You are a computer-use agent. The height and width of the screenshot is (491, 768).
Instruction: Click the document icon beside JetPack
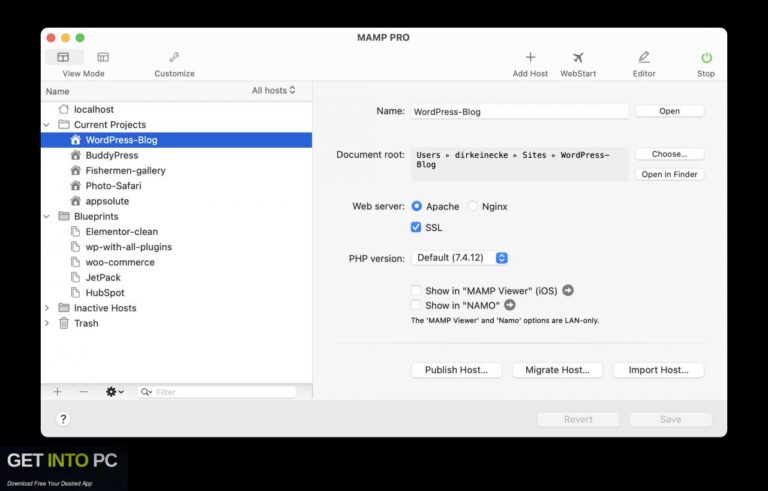coord(75,277)
